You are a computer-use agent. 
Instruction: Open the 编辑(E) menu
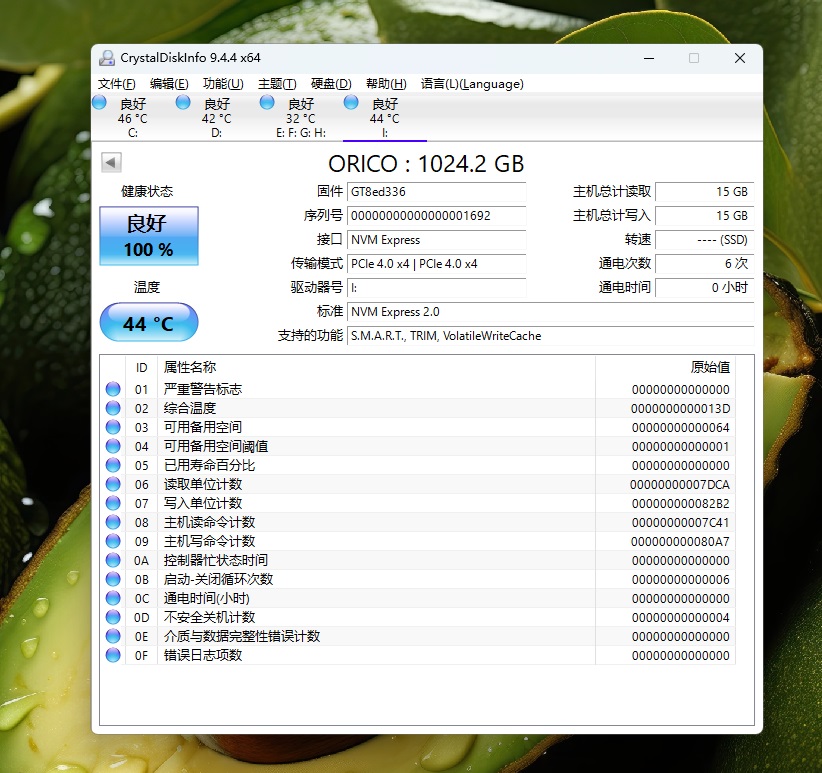click(x=169, y=84)
